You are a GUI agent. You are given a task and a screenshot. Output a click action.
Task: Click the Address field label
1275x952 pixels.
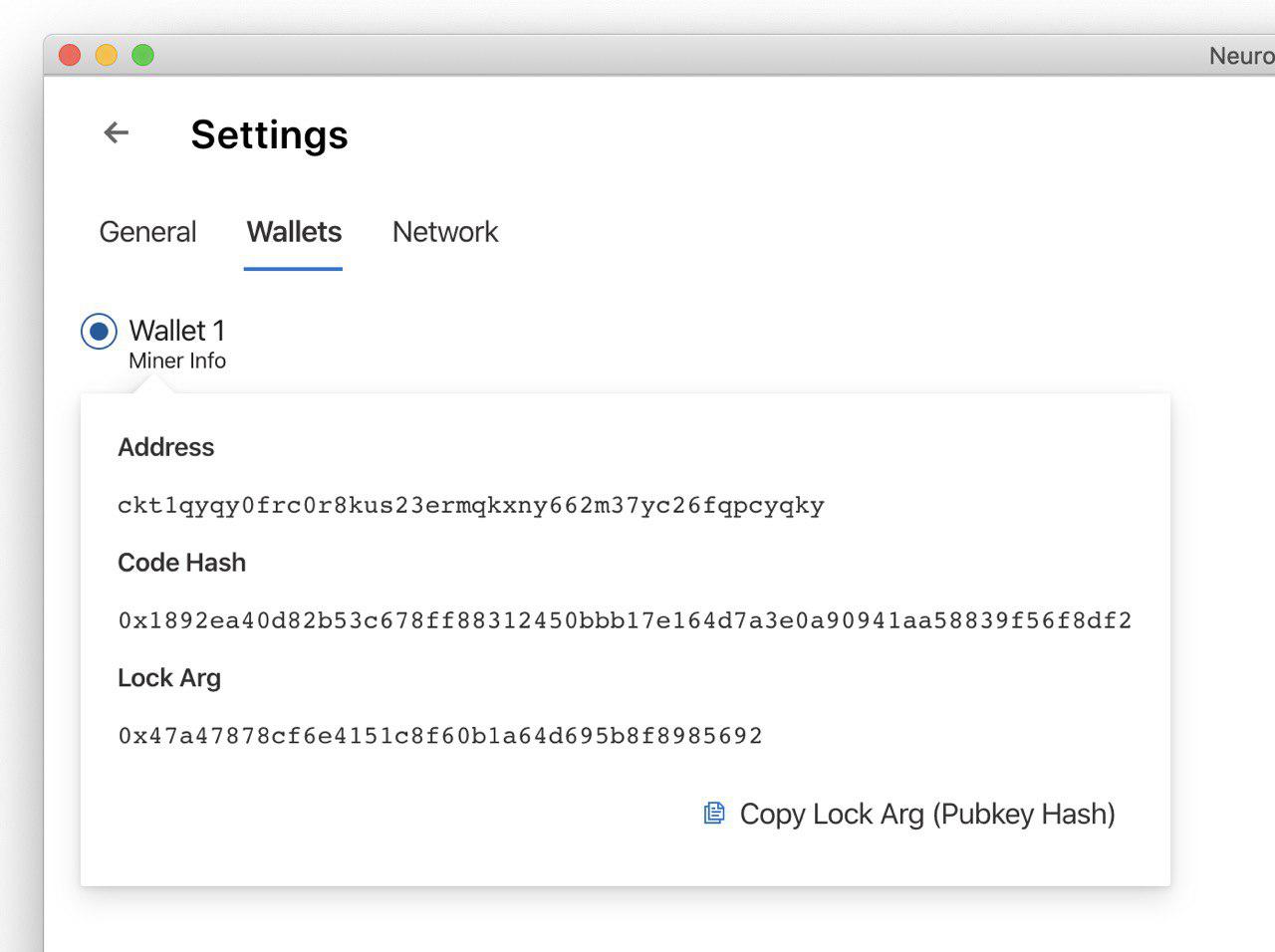pyautogui.click(x=165, y=447)
